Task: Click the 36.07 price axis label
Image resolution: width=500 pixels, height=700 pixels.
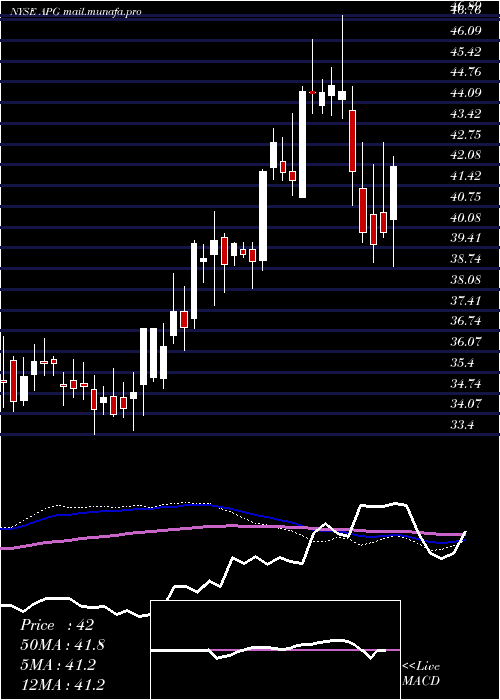Action: [466, 342]
